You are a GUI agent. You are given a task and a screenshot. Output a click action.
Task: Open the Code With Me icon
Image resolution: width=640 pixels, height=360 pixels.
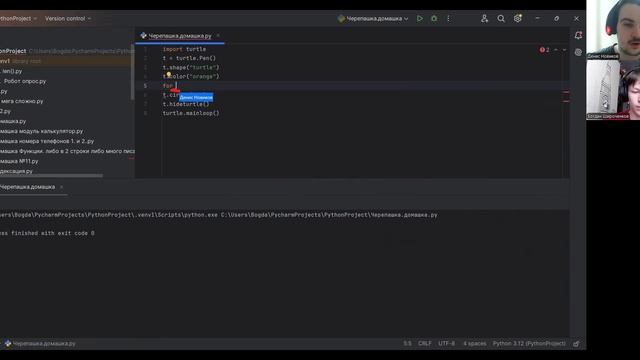[x=484, y=18]
